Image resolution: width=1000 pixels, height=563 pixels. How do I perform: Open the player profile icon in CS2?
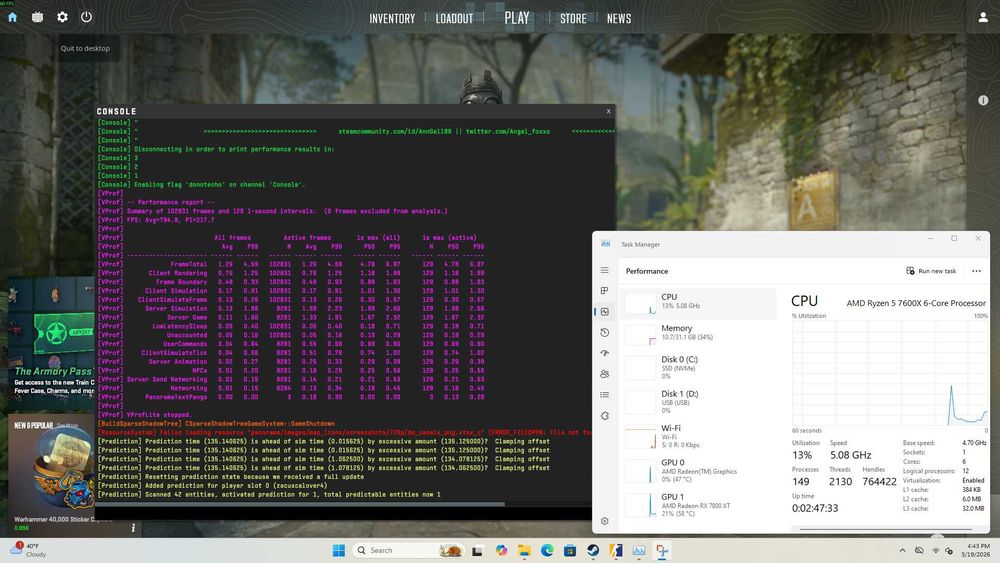point(983,17)
